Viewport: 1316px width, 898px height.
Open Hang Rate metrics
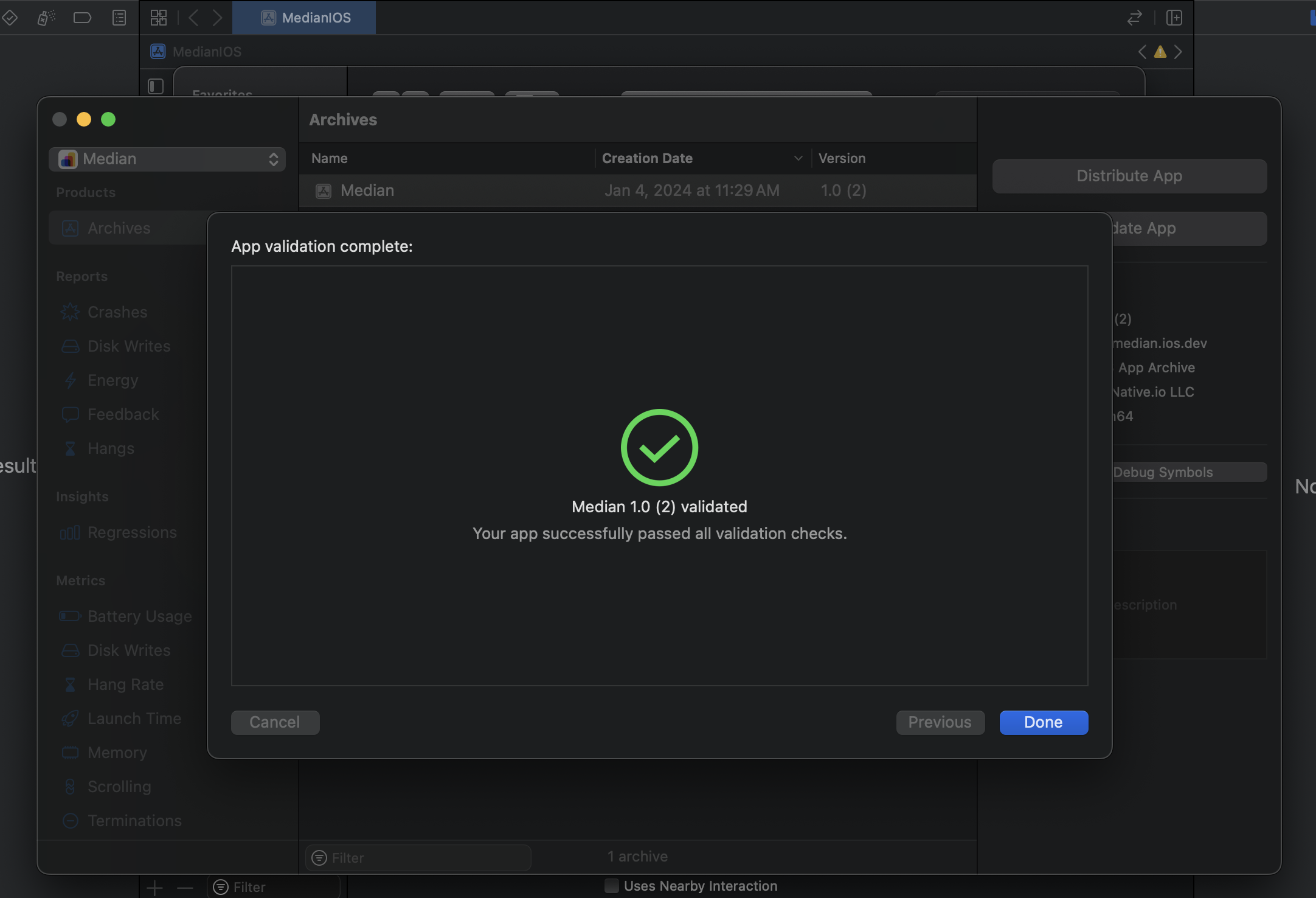pyautogui.click(x=126, y=684)
